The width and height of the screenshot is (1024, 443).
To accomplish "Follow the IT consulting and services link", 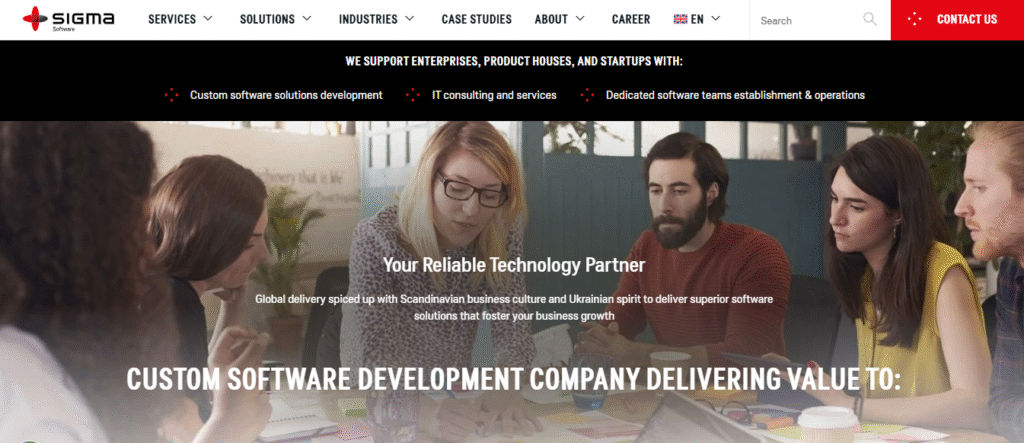I will (494, 95).
